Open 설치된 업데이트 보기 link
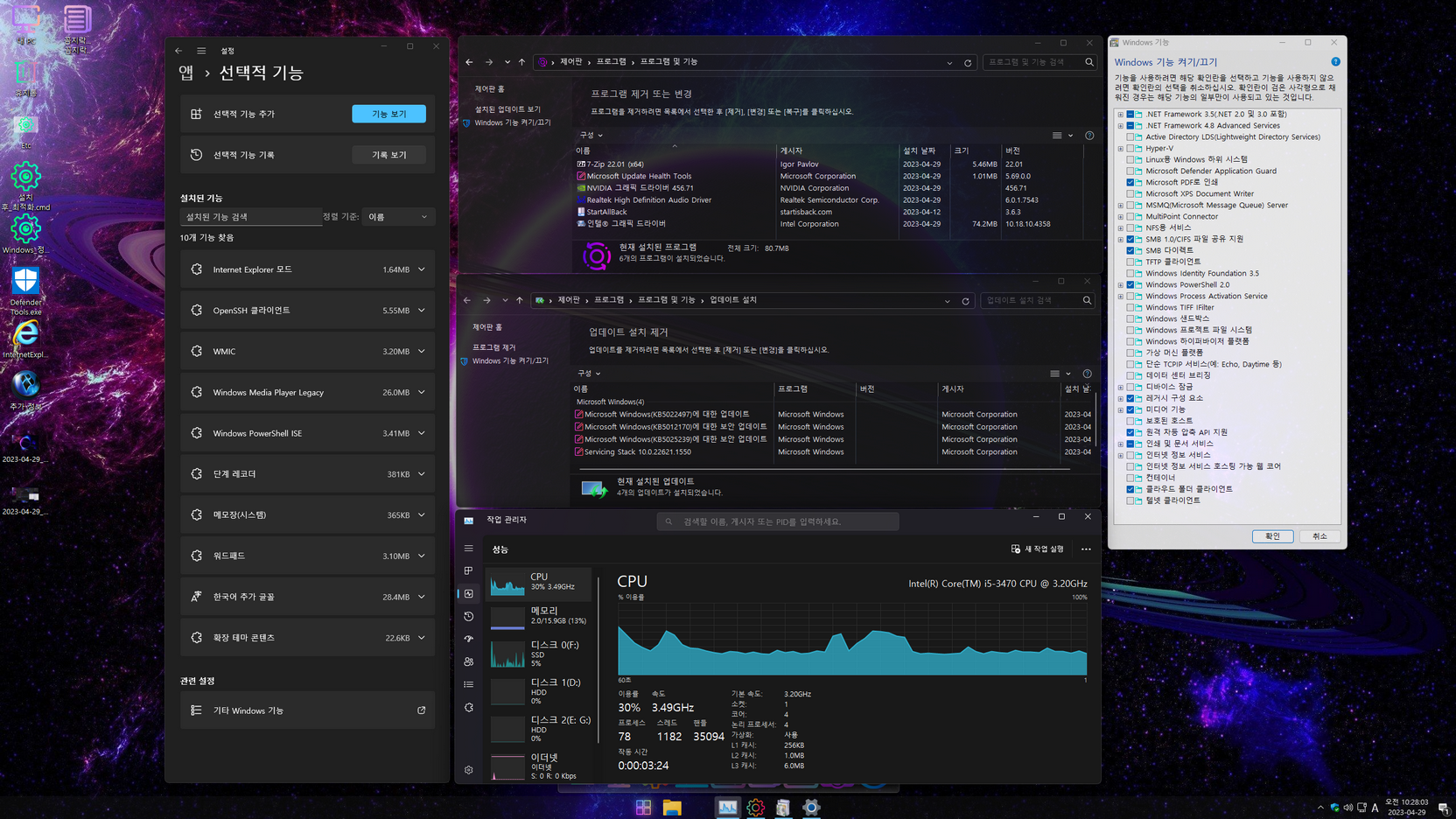The image size is (1456, 819). pos(507,110)
